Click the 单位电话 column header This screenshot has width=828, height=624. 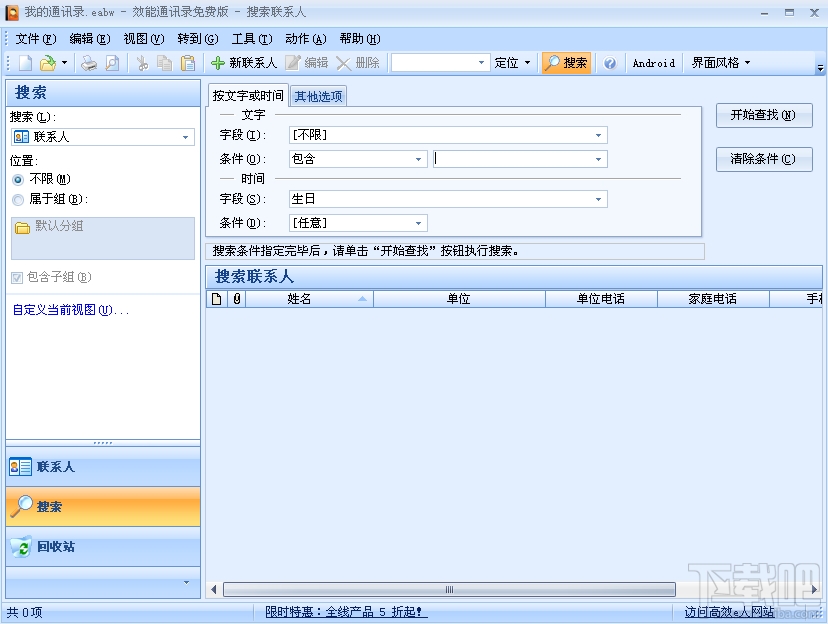click(x=601, y=299)
